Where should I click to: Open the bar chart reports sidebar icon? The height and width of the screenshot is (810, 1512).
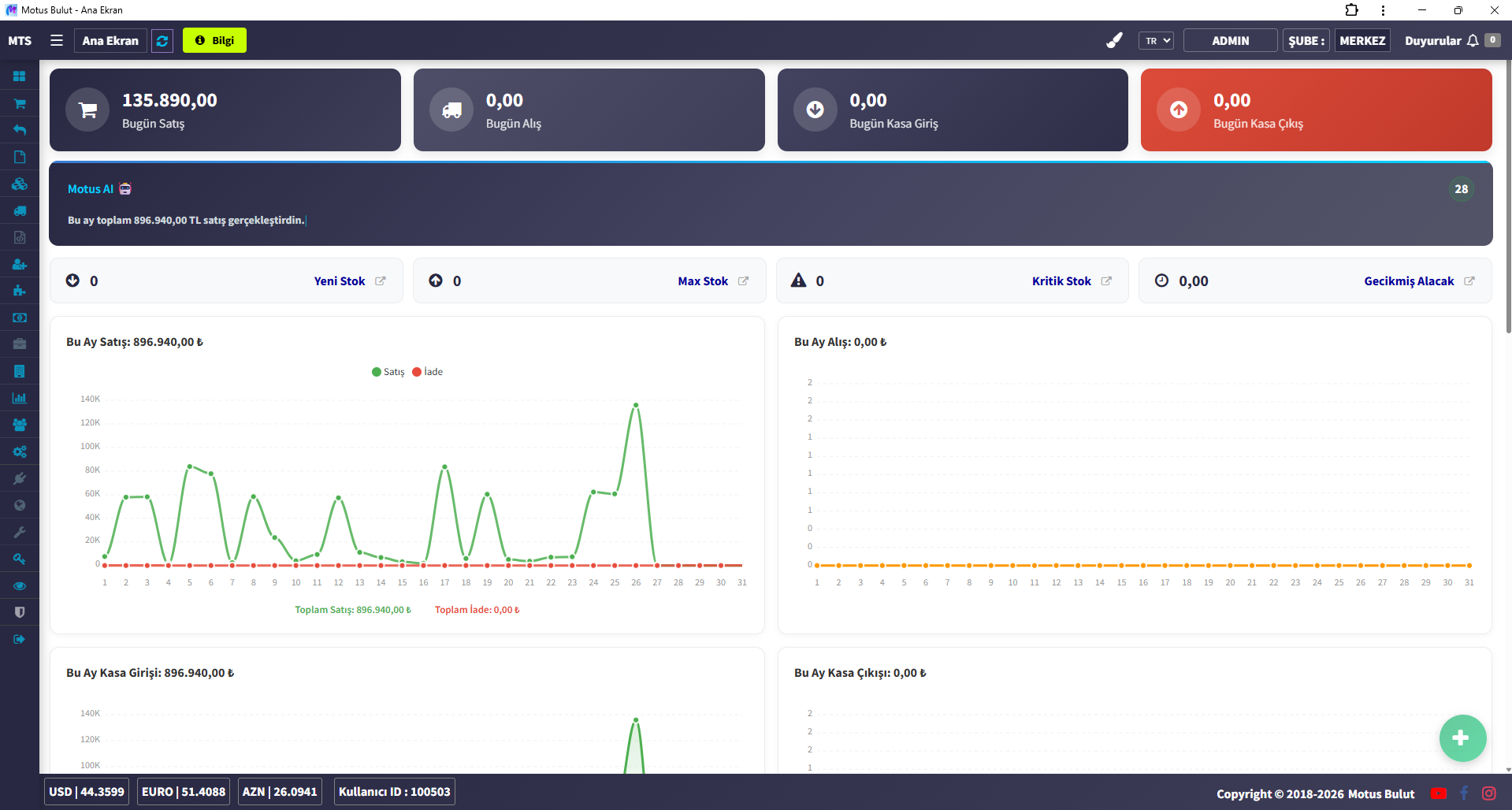(20, 398)
